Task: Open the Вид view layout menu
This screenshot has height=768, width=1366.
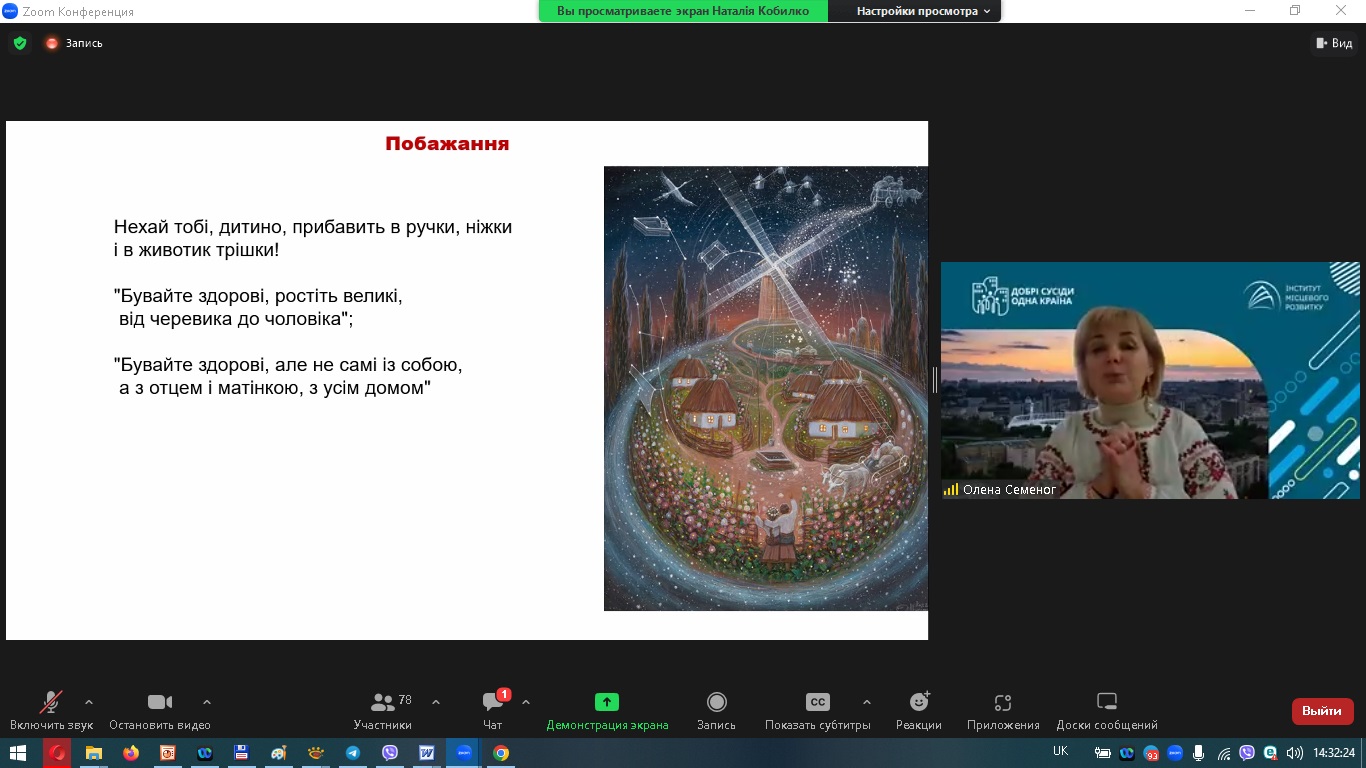Action: [1334, 43]
